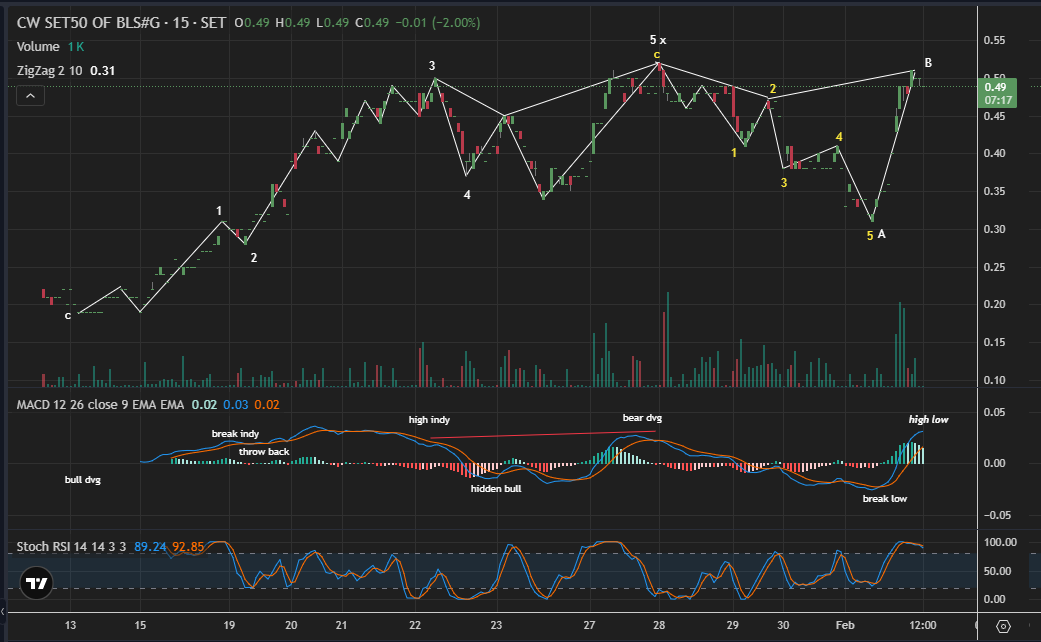Click the ZigZag value 0.31
The height and width of the screenshot is (642, 1041).
click(x=102, y=70)
